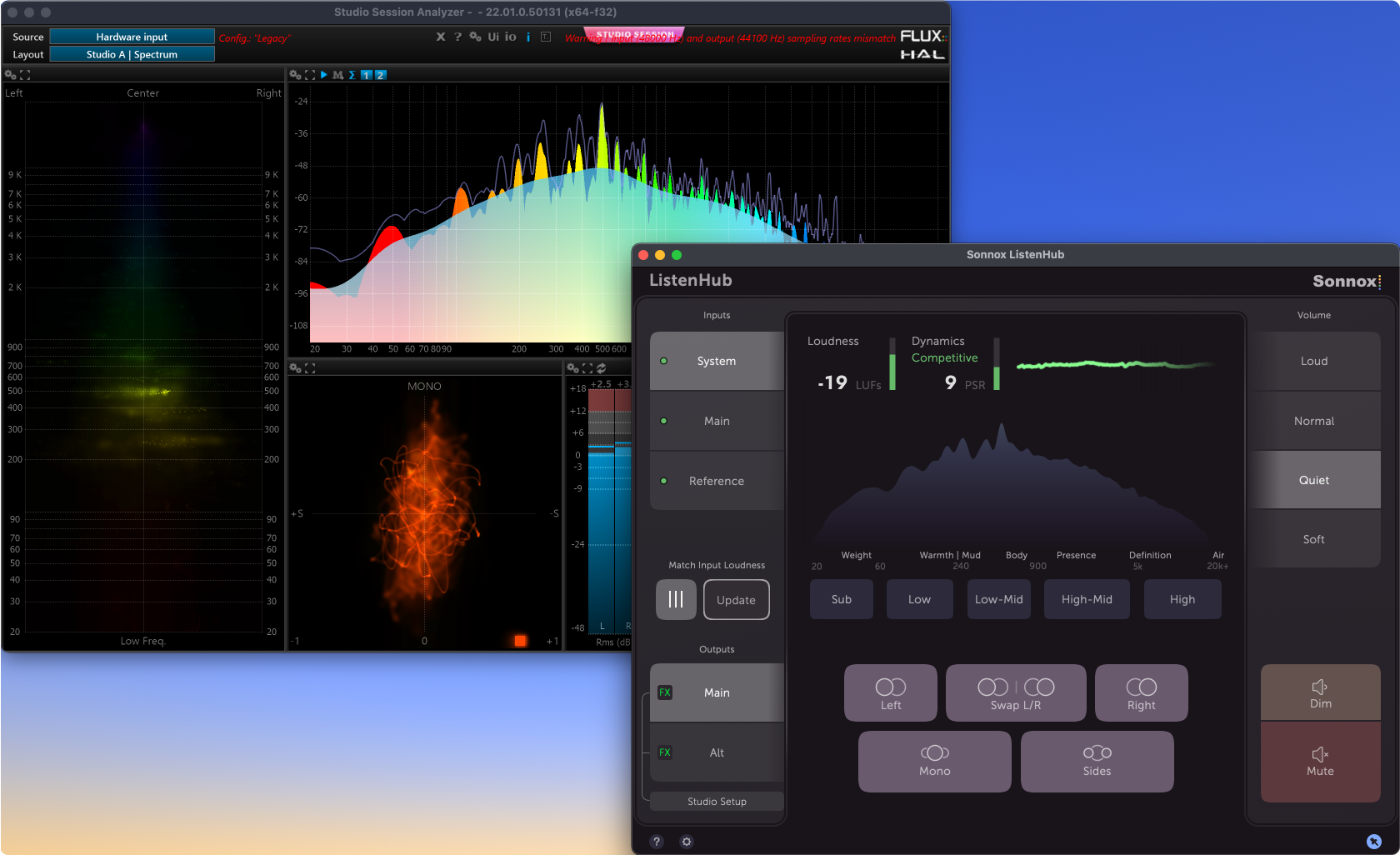This screenshot has width=1400, height=855.
Task: Select the Main output
Action: (x=717, y=692)
